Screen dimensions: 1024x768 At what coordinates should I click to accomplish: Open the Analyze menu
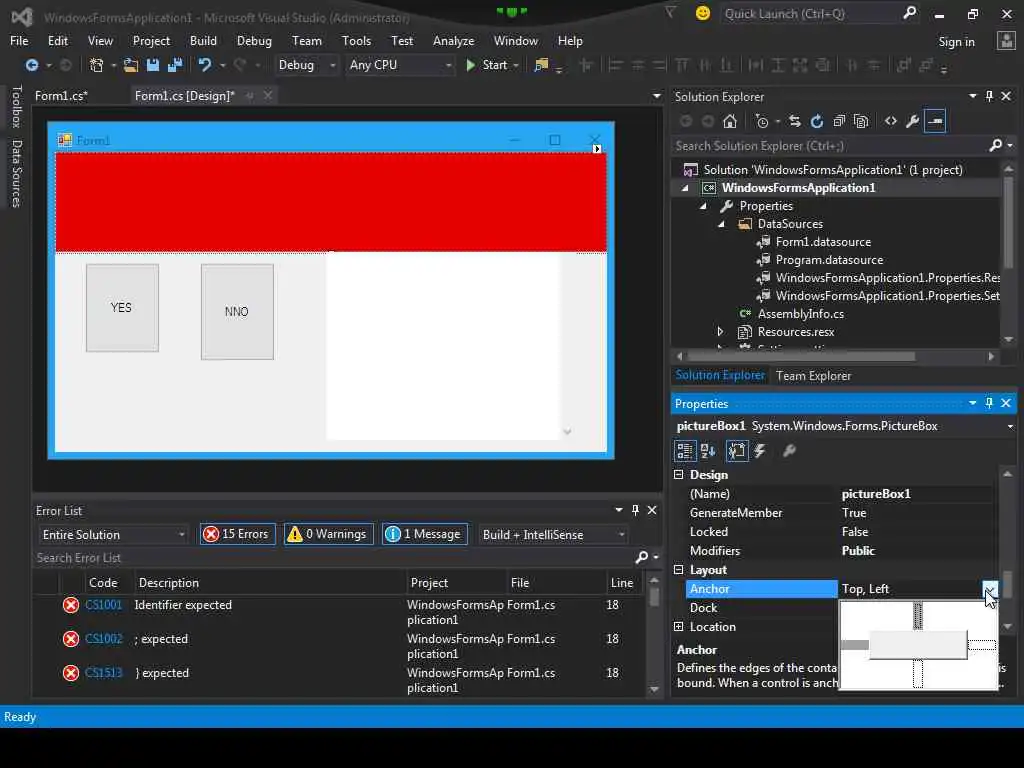click(x=453, y=40)
